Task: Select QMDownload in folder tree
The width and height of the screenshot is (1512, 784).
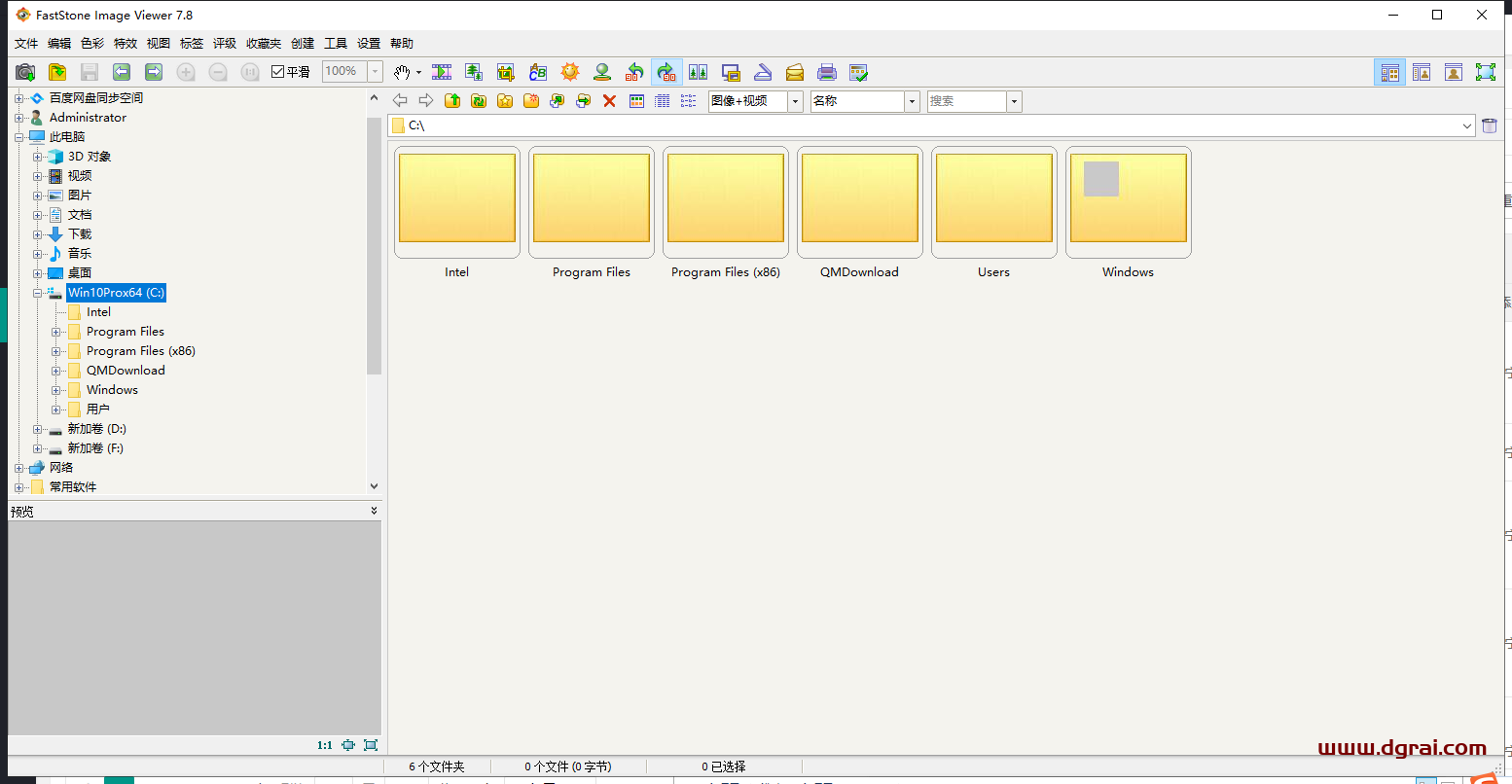Action: (126, 371)
